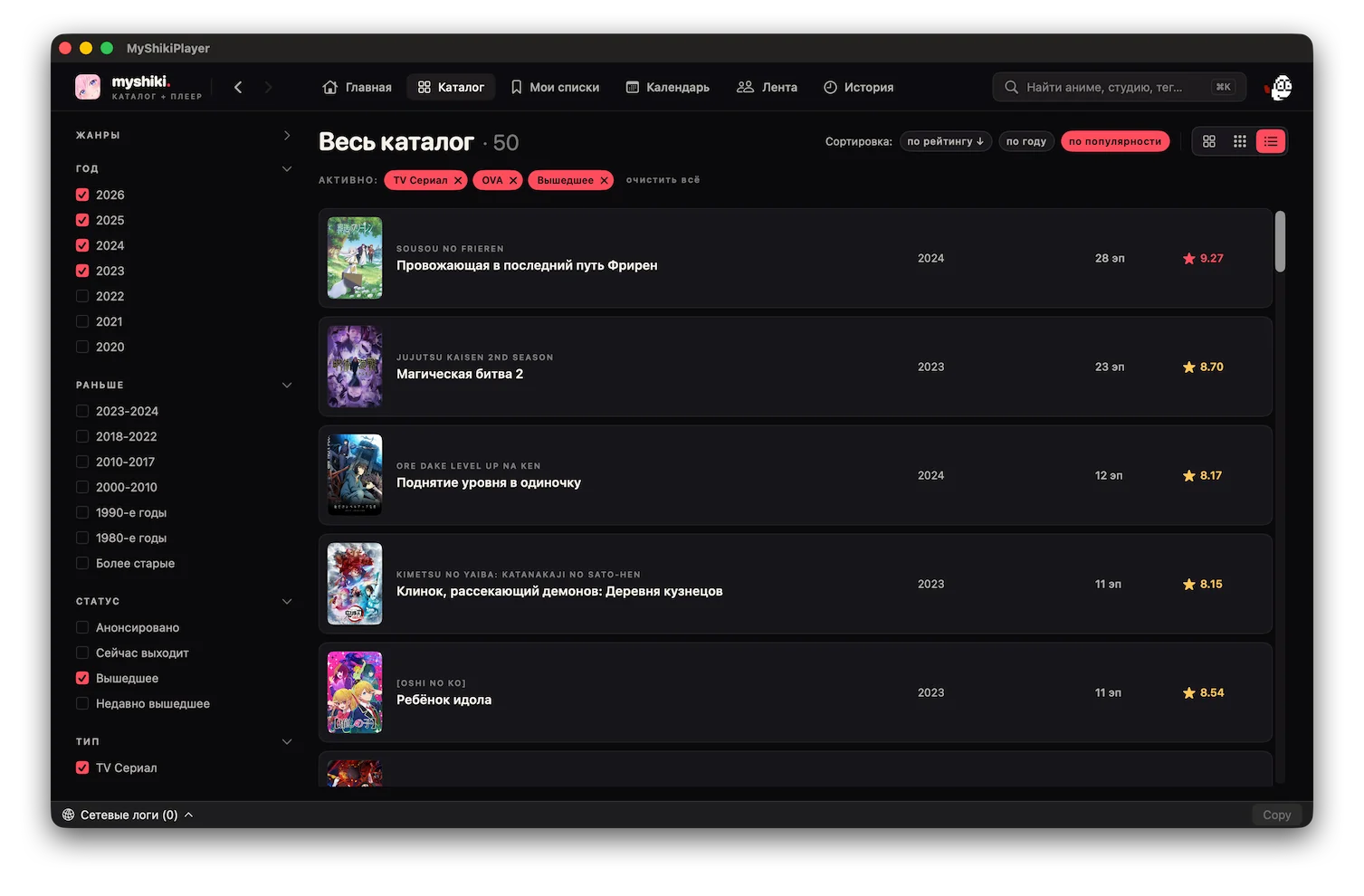The height and width of the screenshot is (896, 1364).
Task: Remove the Вышедшее filter chip
Action: click(604, 180)
